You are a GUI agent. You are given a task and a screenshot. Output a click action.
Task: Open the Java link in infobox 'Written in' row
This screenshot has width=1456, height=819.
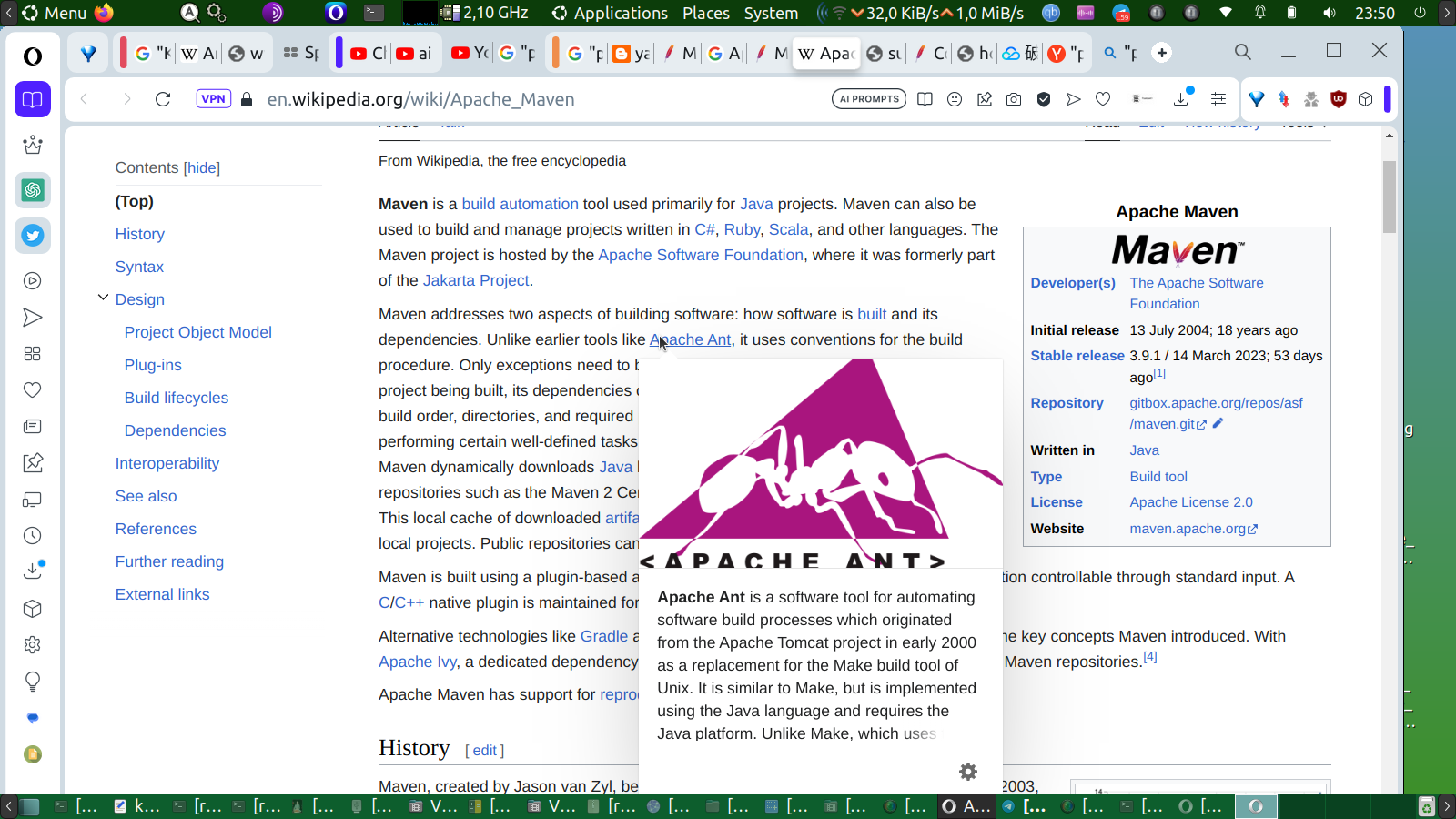pos(1145,450)
